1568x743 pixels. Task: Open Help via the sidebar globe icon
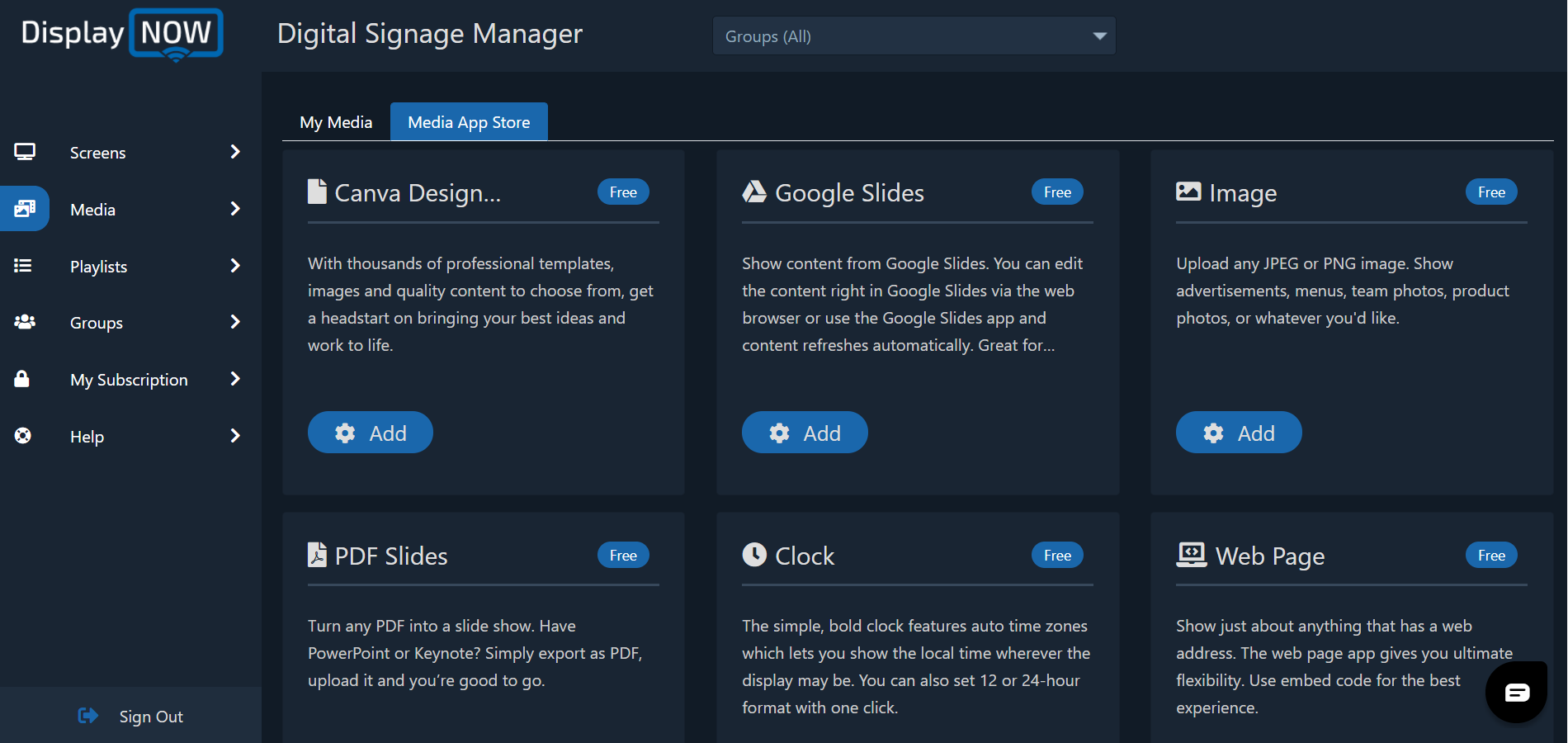tap(22, 436)
